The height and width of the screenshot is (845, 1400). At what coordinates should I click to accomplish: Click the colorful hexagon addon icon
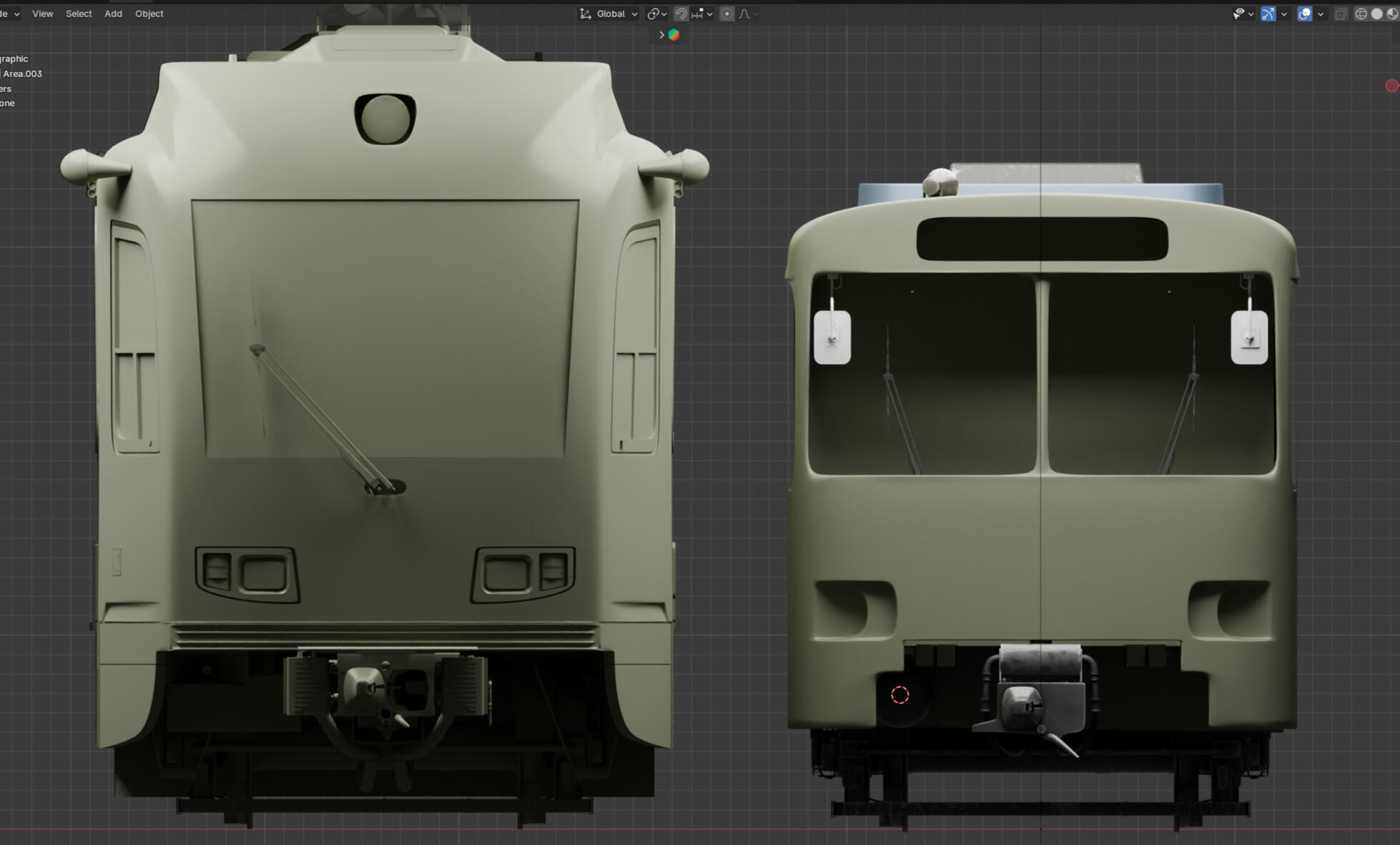[x=674, y=34]
